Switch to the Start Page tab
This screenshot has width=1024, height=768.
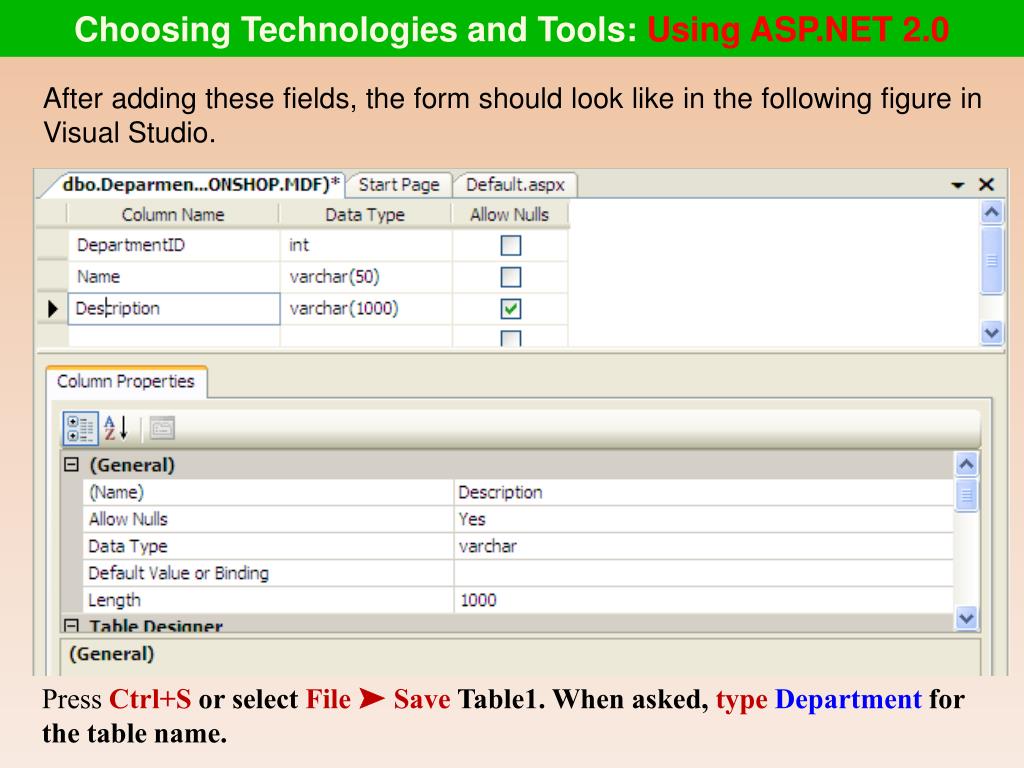tap(398, 185)
